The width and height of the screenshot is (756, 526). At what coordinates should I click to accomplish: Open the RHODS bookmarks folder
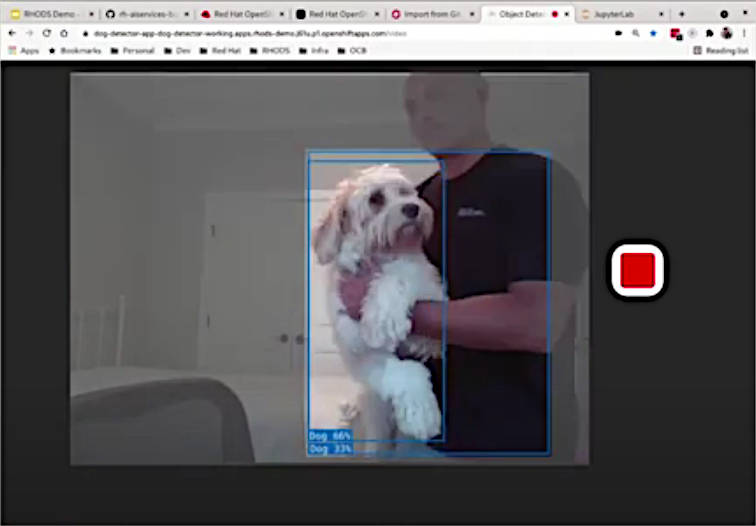coord(270,51)
